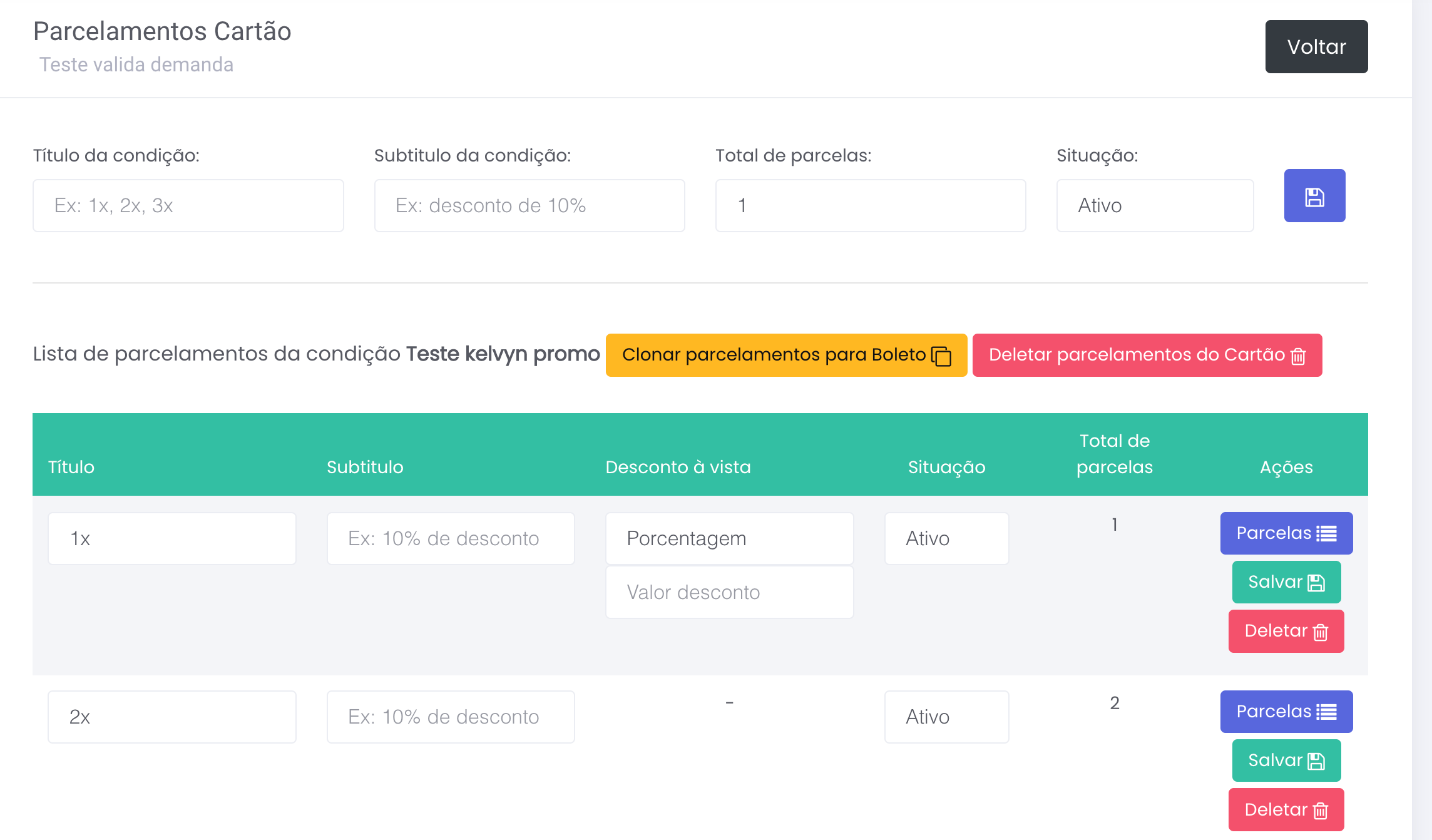Image resolution: width=1432 pixels, height=840 pixels.
Task: Open Parcelas list for 1x row
Action: tap(1286, 533)
